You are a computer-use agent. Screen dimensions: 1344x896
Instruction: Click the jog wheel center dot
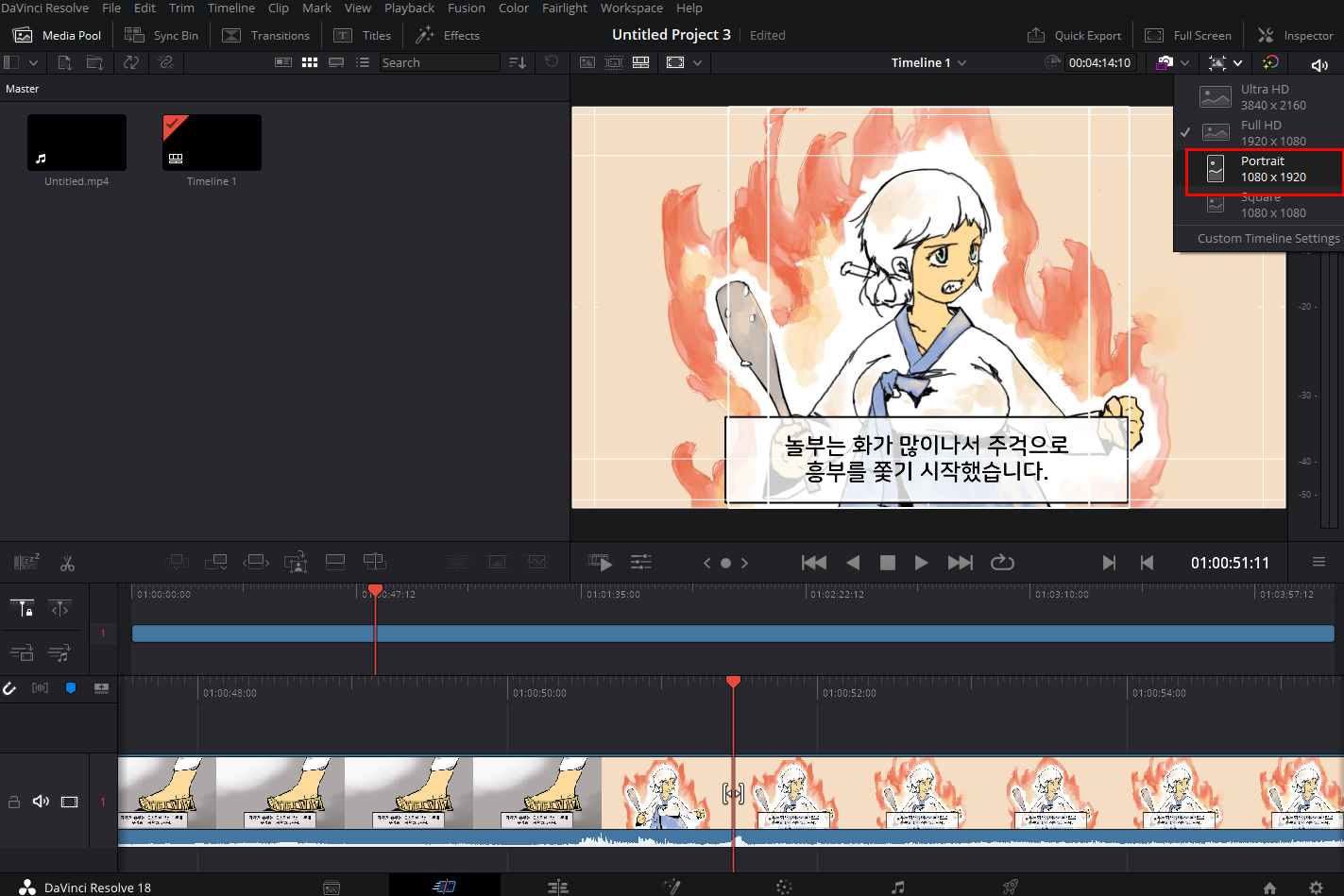click(725, 563)
